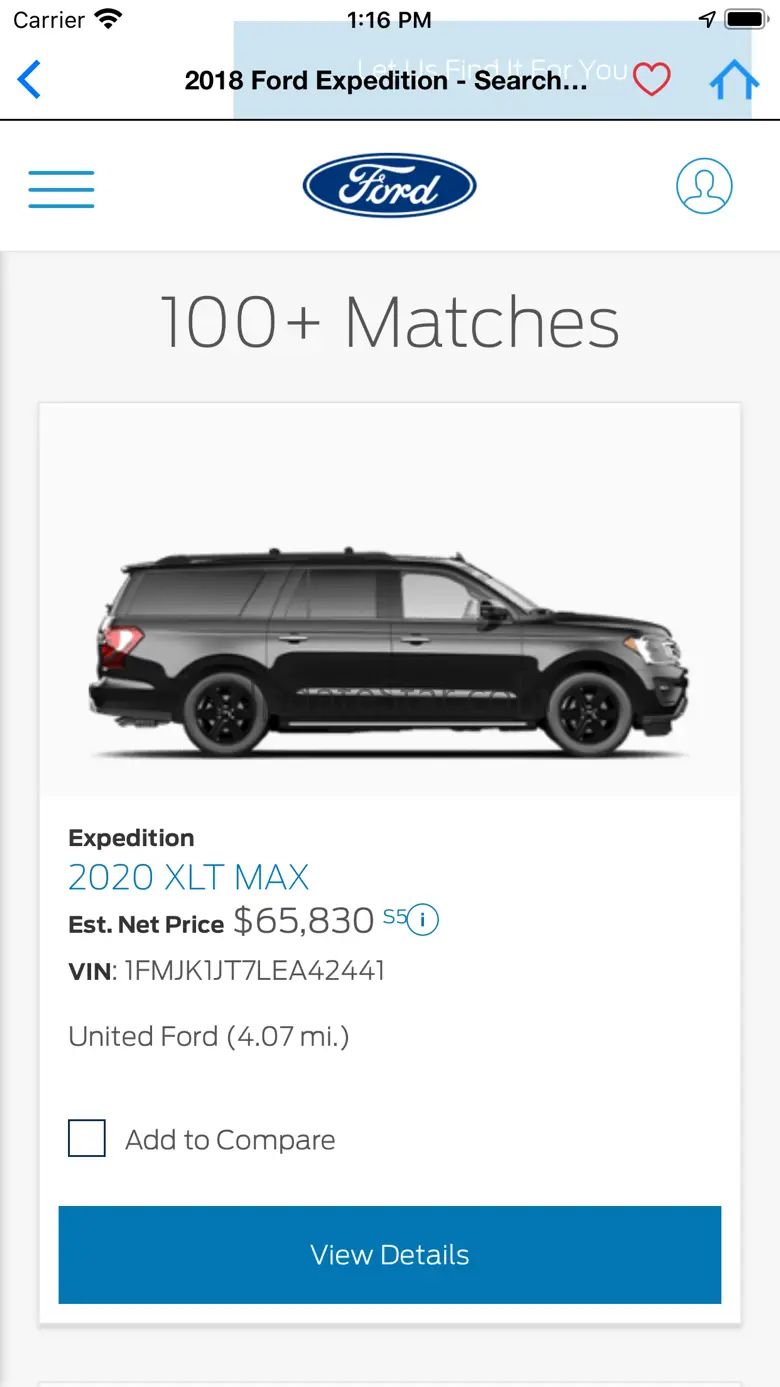
Task: Select the VIN number text
Action: 254,971
